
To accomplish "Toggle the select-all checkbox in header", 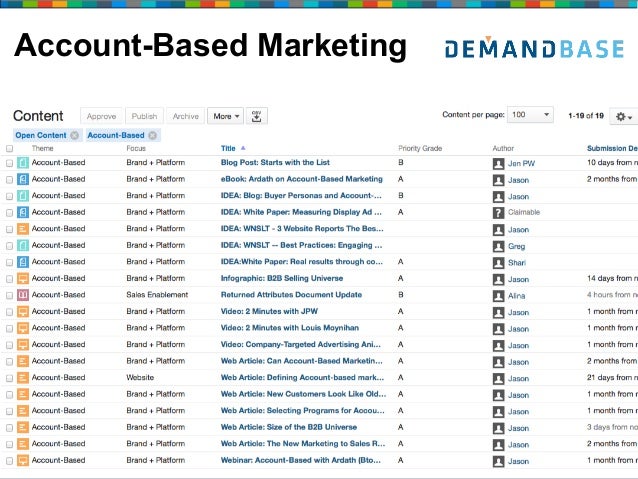I will click(9, 148).
